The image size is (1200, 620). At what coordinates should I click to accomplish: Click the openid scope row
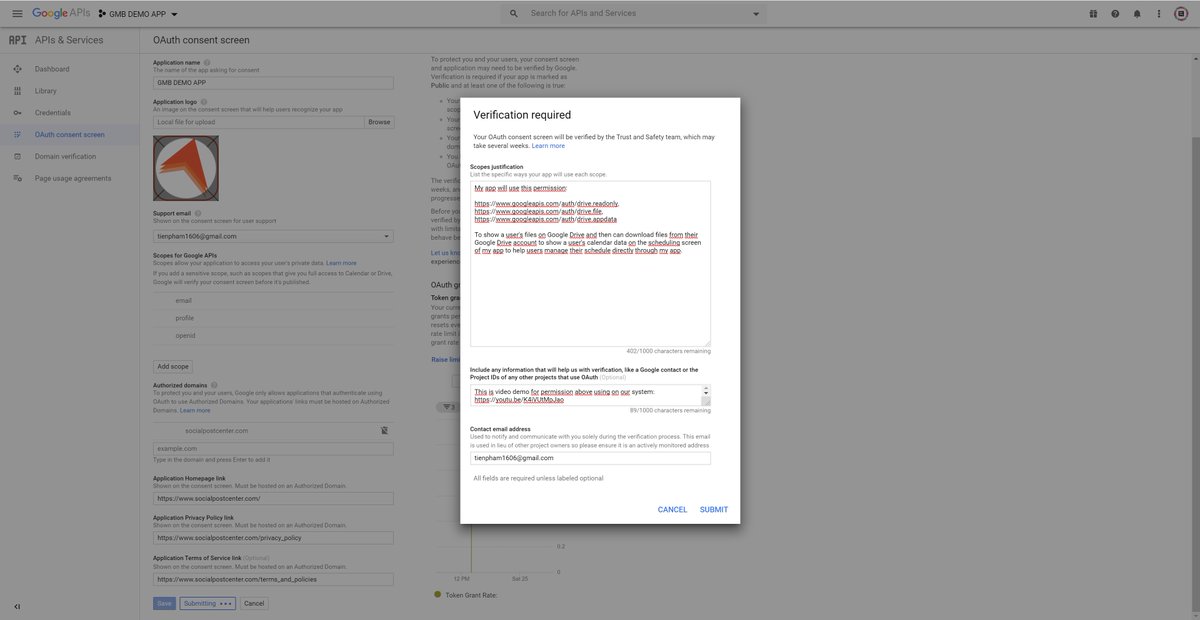coord(273,336)
